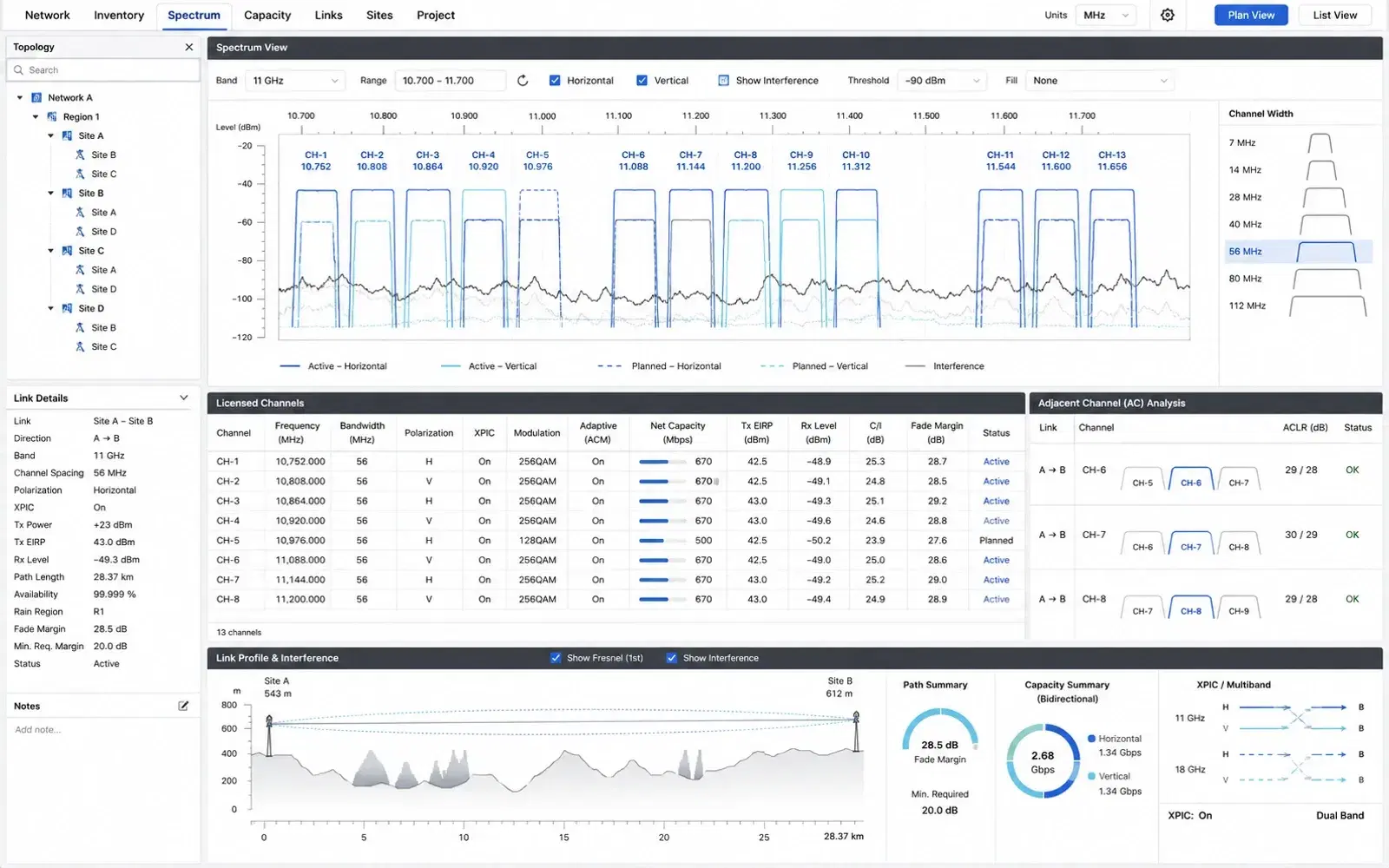Screen dimensions: 1389x868
Task: Click the search magnifier icon in Topology
Action: tap(19, 70)
